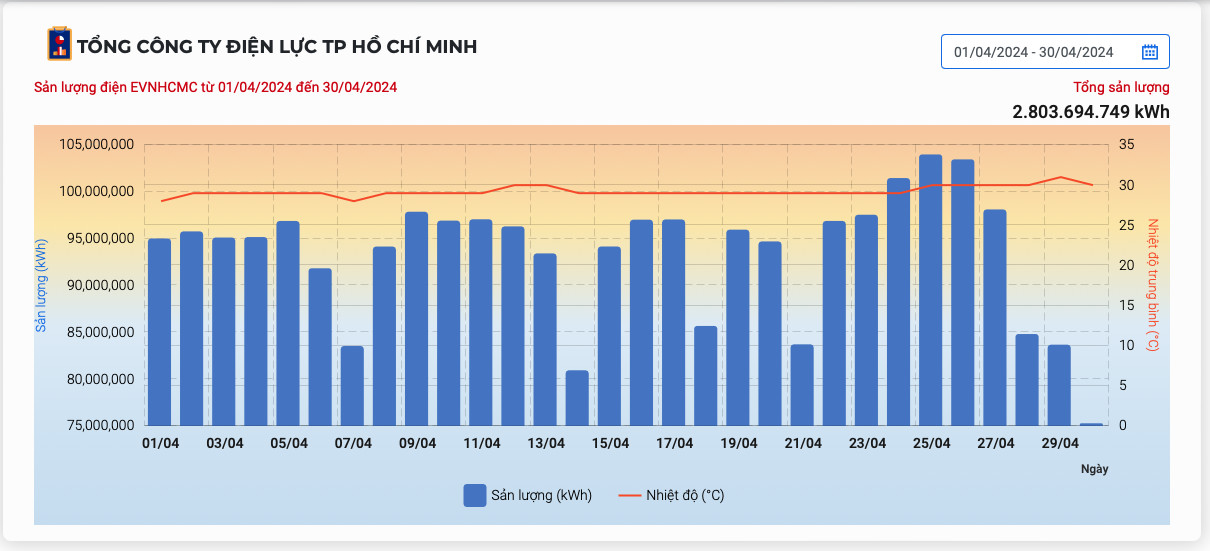The height and width of the screenshot is (551, 1210).
Task: Click the 21/04 production bar
Action: point(802,385)
